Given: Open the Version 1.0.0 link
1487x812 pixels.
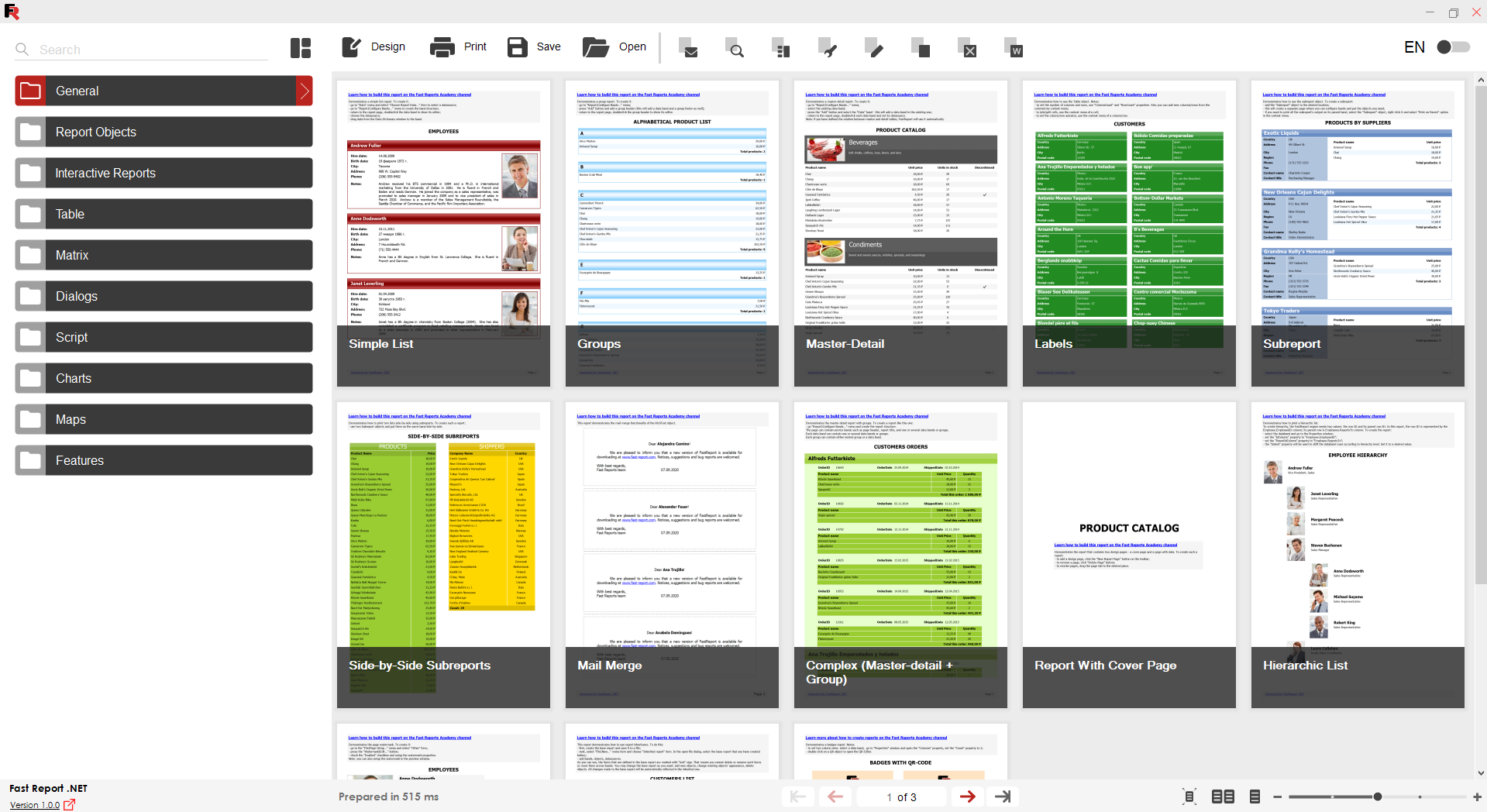Looking at the screenshot, I should click(35, 805).
